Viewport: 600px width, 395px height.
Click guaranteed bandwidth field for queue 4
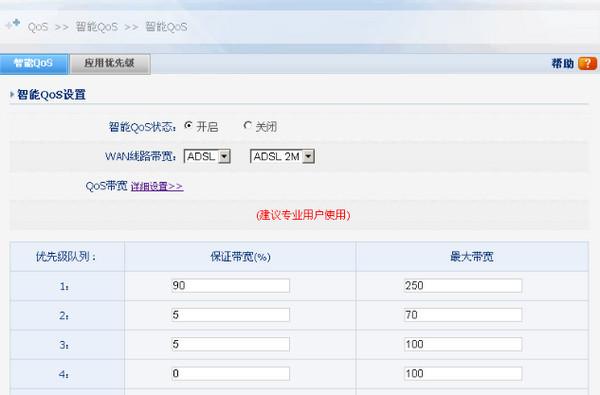pos(230,374)
